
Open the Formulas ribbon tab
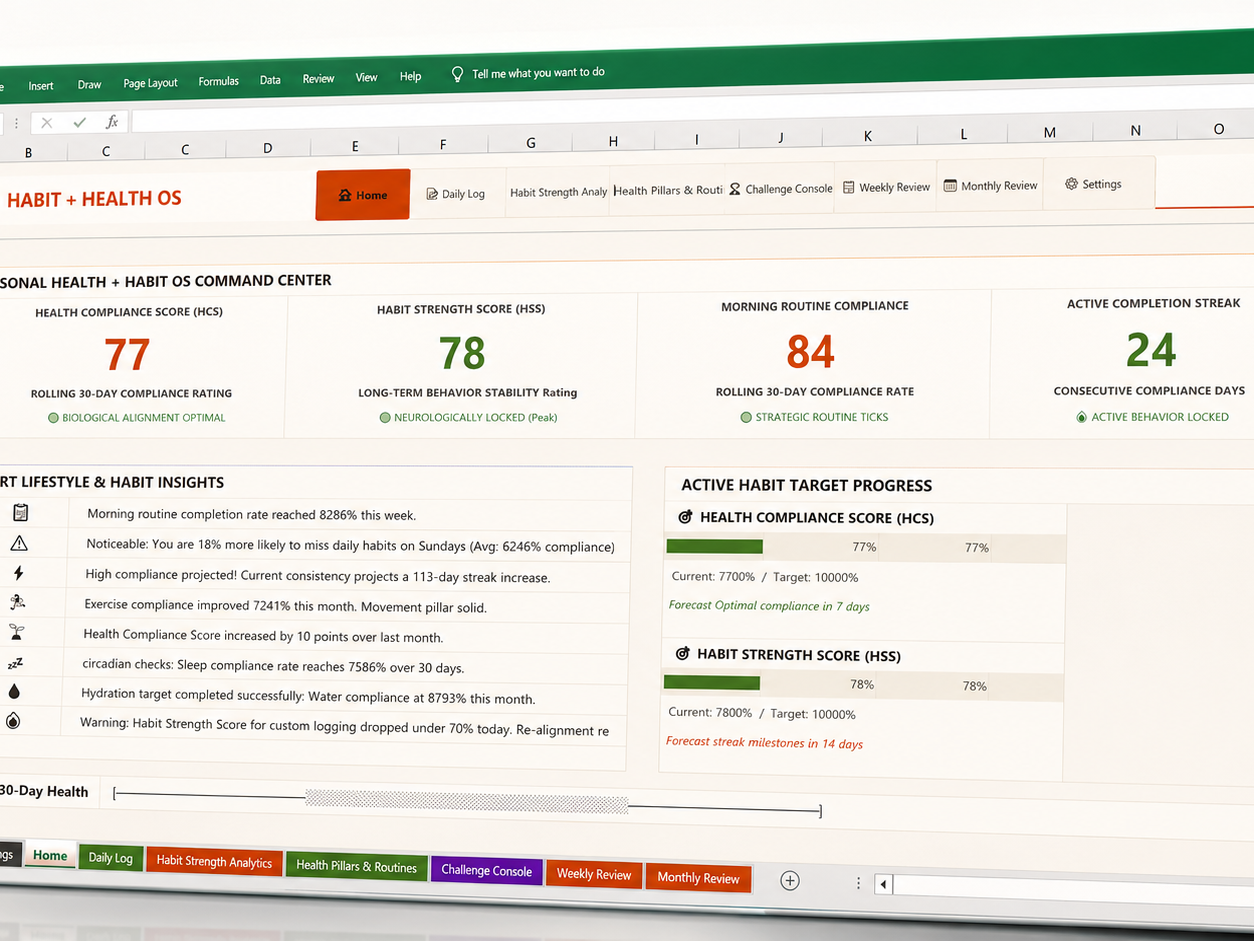[218, 82]
